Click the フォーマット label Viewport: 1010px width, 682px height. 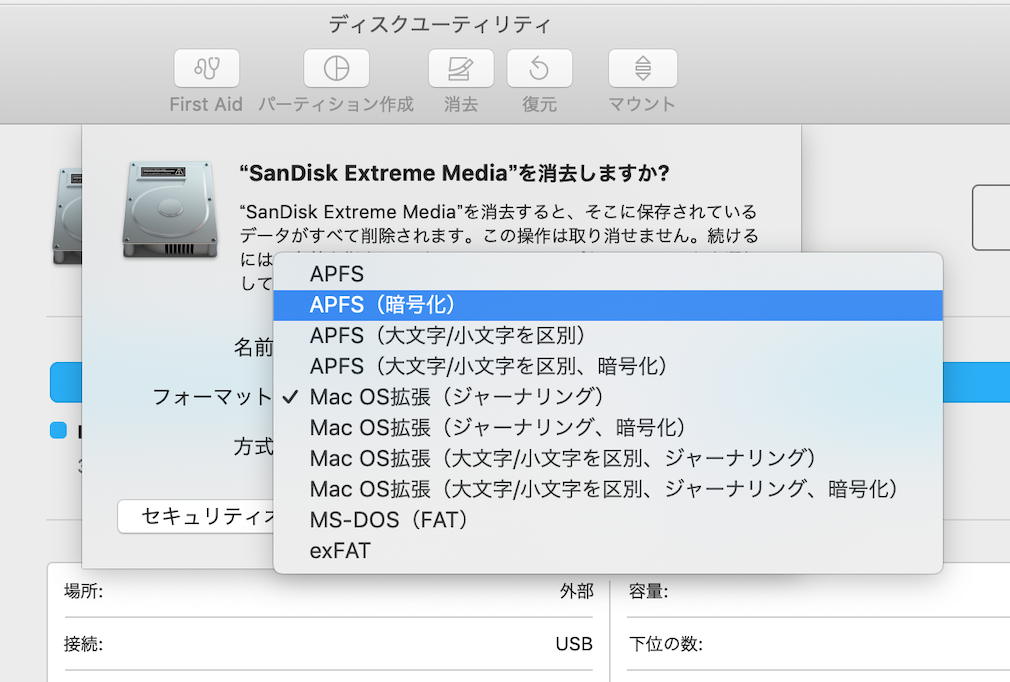[212, 397]
